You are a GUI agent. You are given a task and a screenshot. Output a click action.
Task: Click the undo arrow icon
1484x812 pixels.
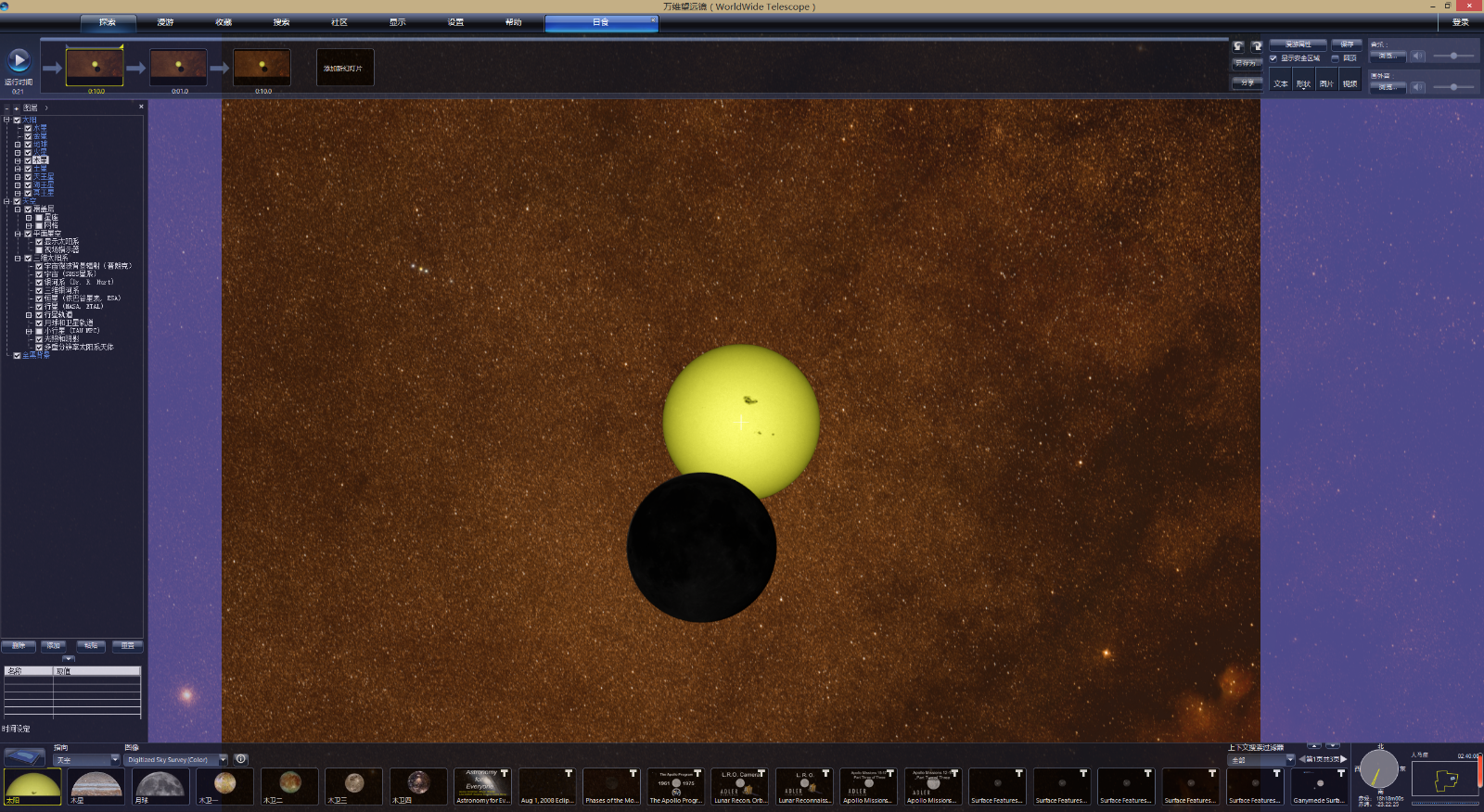pos(1238,46)
